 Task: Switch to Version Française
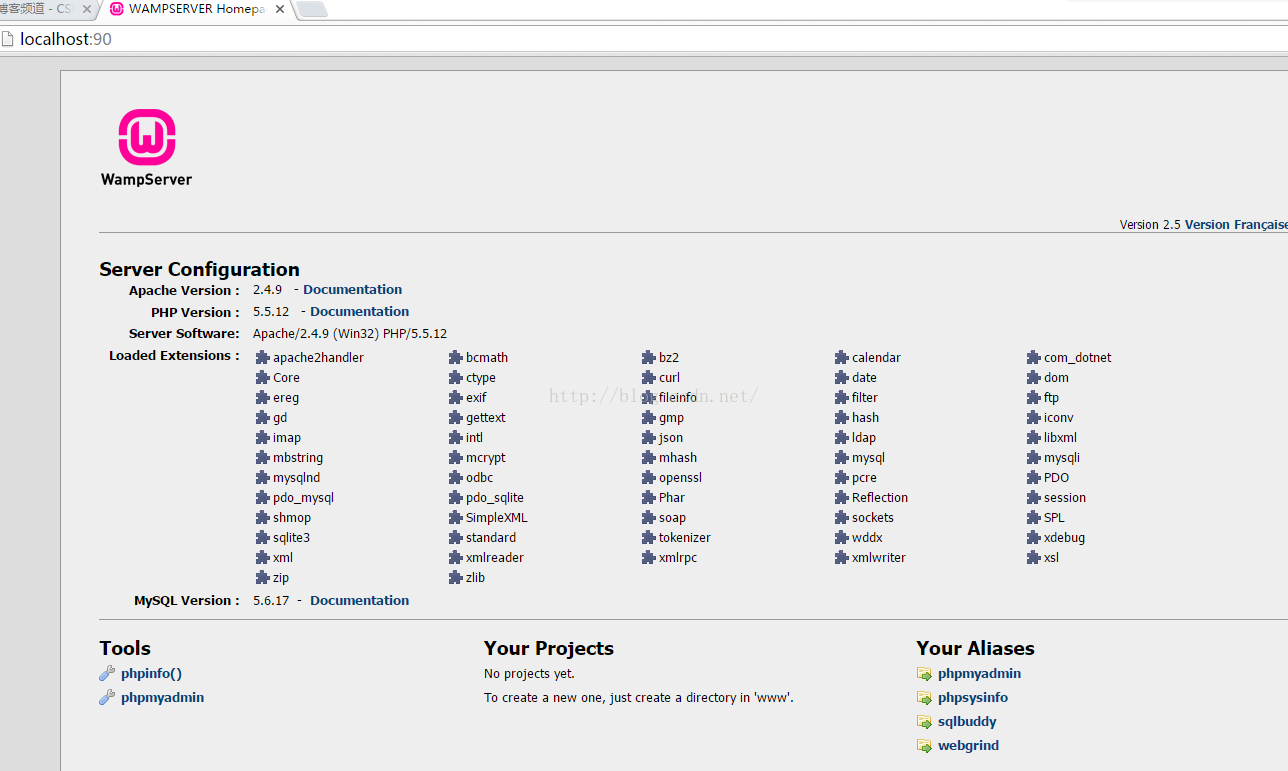click(1236, 224)
